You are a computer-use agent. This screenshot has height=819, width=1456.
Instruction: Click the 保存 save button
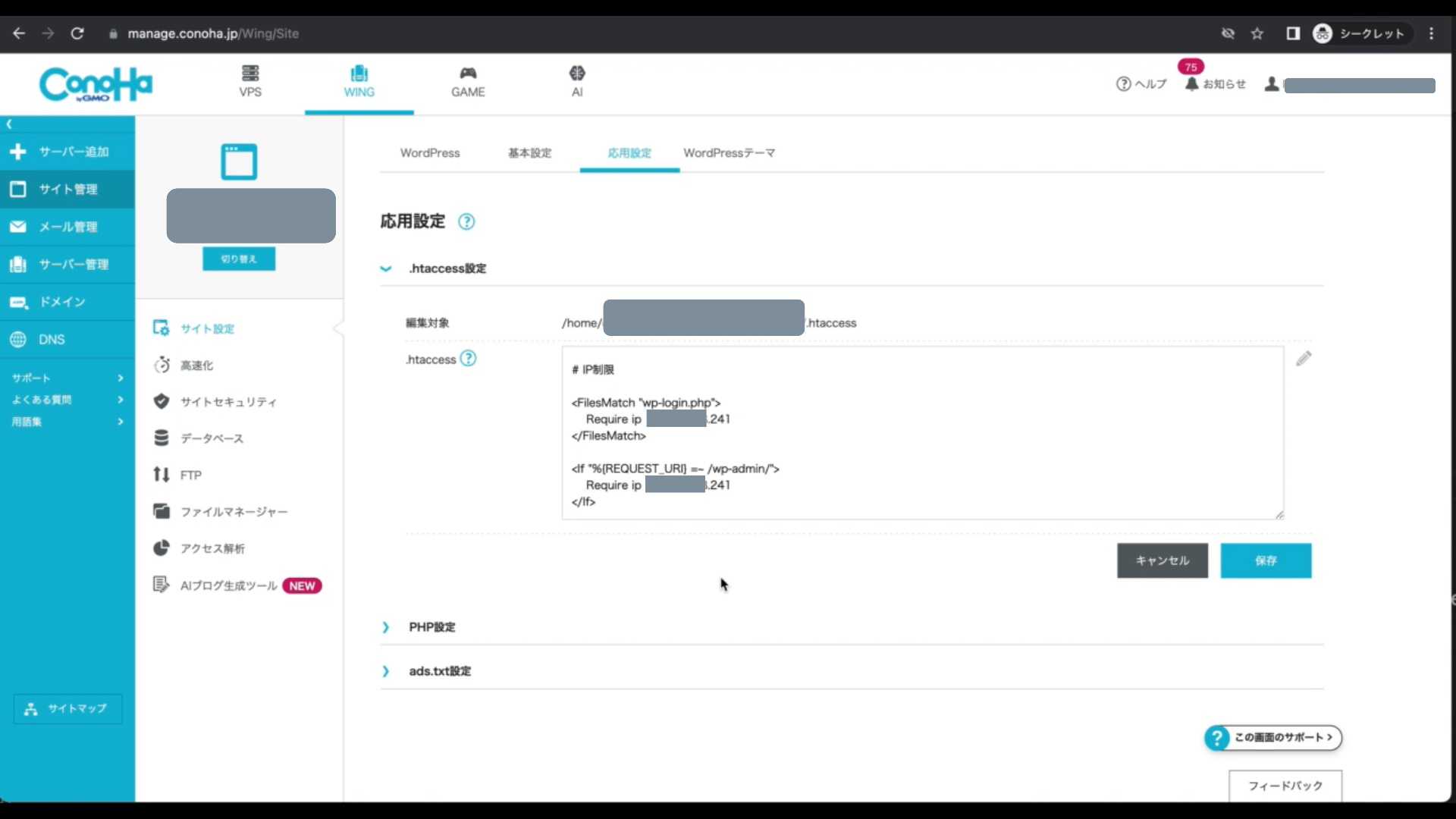coord(1266,560)
